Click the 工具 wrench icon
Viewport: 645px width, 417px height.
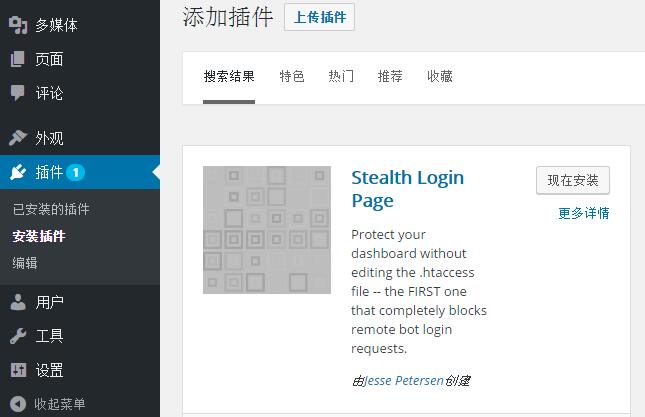pyautogui.click(x=18, y=336)
